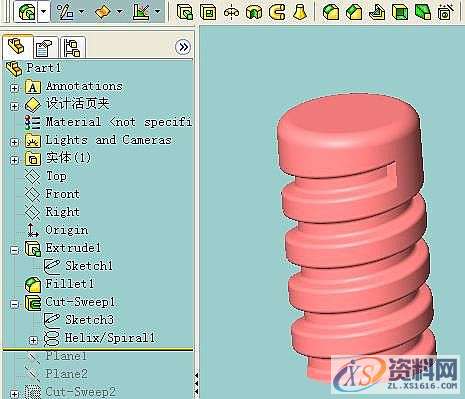Viewport: 465px width, 399px height.
Task: Open the Reference Geometry dropdown arrow
Action: 158,12
